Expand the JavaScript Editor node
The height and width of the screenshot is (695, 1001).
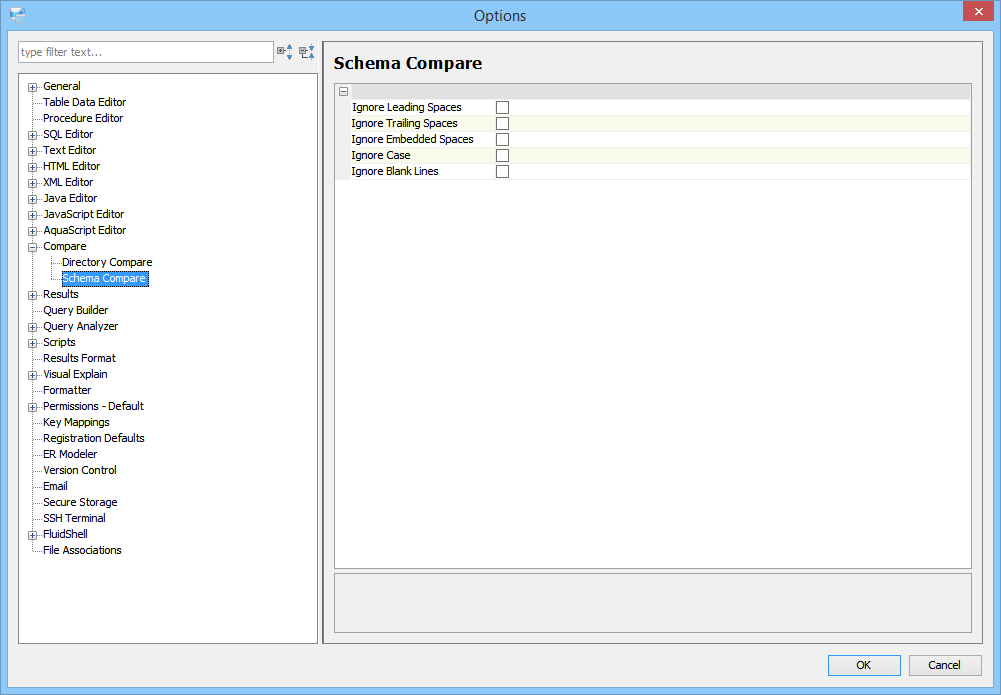coord(33,215)
